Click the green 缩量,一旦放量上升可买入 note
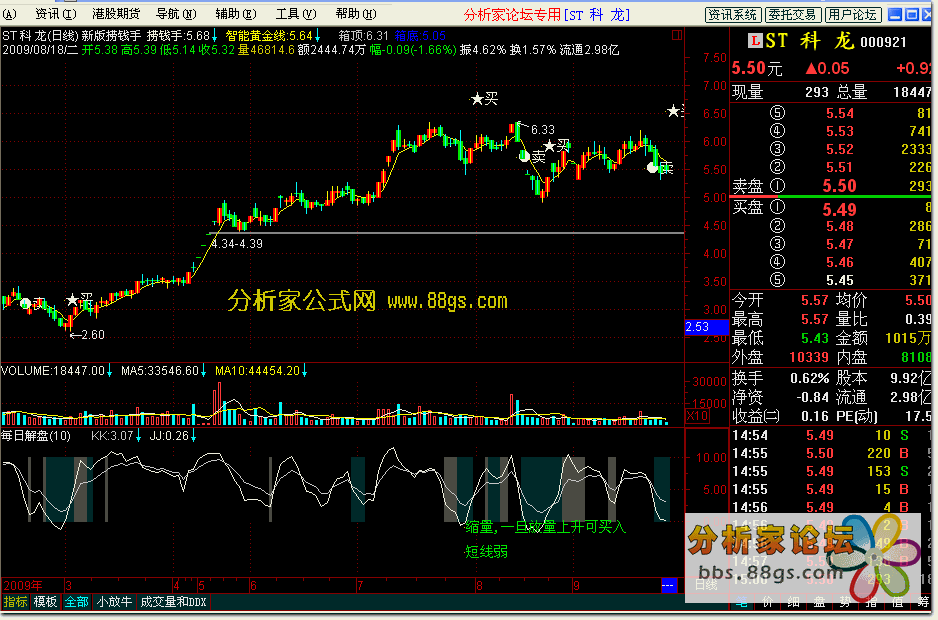The image size is (938, 620). click(545, 527)
